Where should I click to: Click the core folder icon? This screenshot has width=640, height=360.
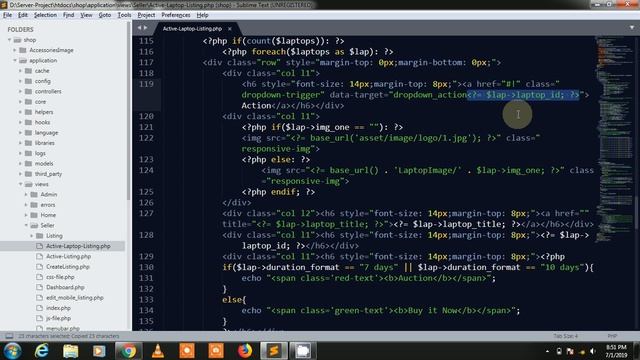coord(28,102)
